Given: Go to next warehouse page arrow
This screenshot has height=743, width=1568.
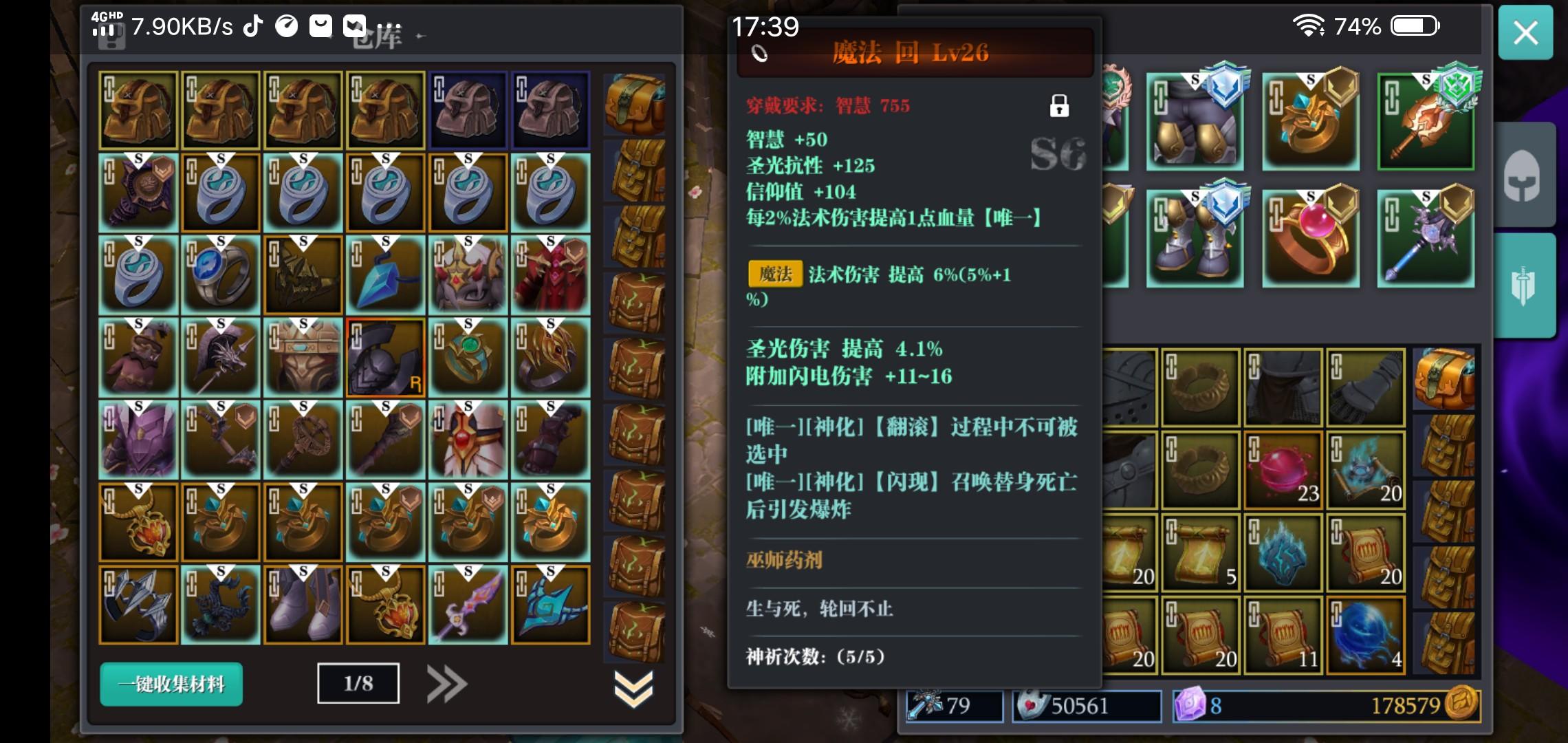Looking at the screenshot, I should pos(447,685).
